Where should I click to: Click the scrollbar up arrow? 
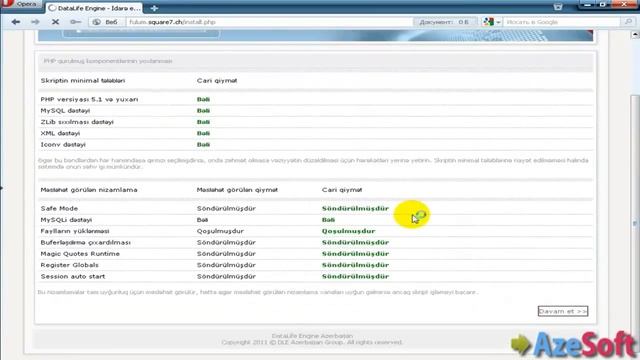635,36
